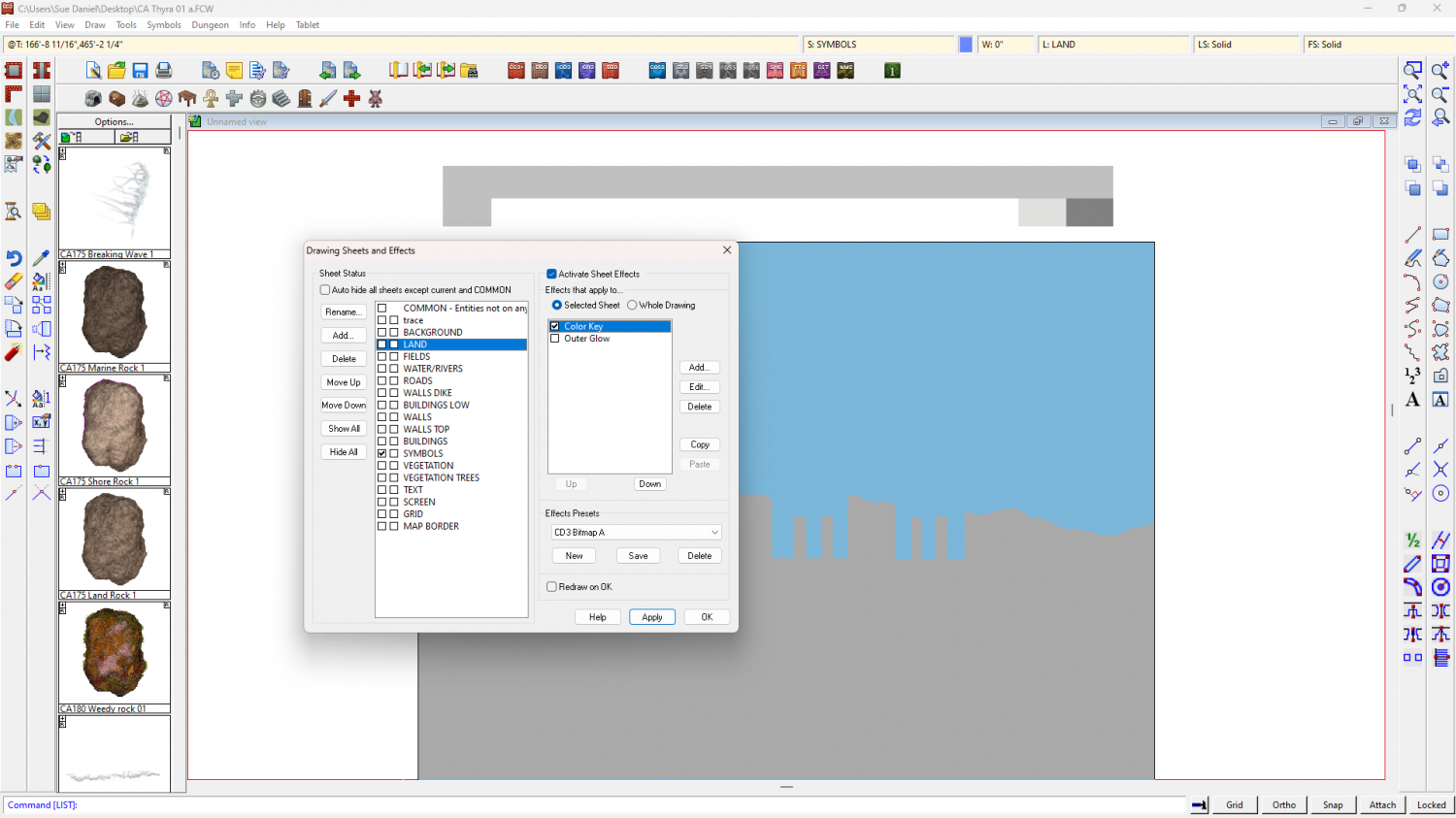This screenshot has width=1456, height=818.
Task: Open the treasure chest symbol catalog
Action: (116, 99)
